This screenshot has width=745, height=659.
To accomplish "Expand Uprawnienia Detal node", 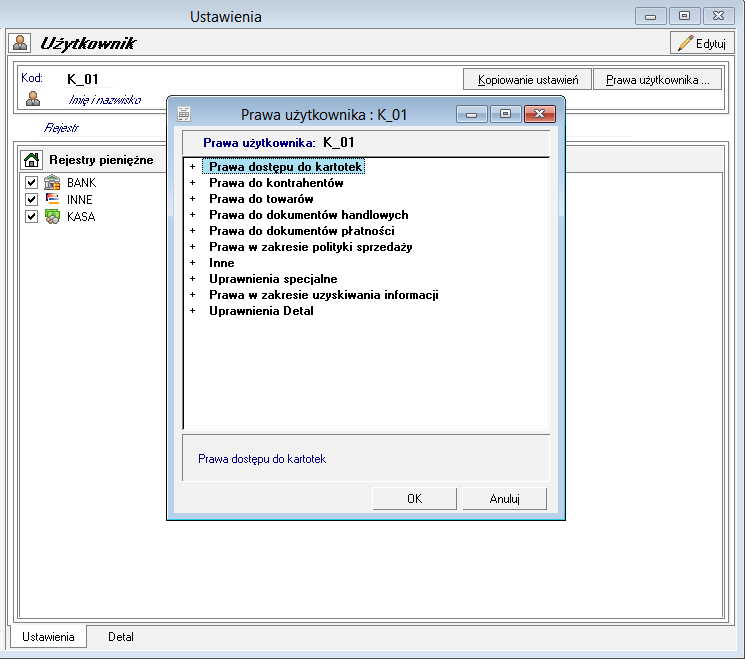I will 192,311.
